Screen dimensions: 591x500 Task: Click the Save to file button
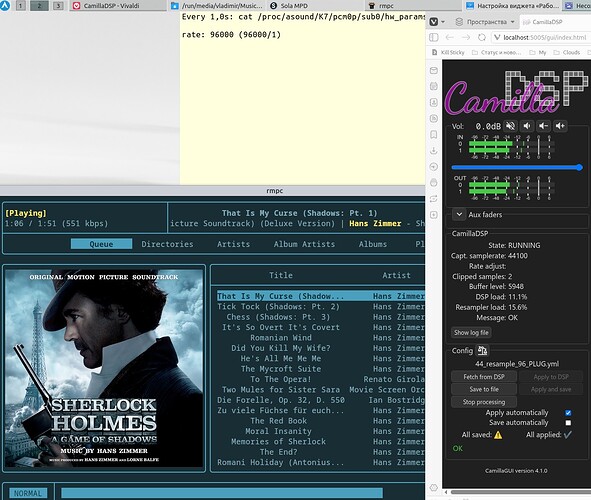coord(484,389)
